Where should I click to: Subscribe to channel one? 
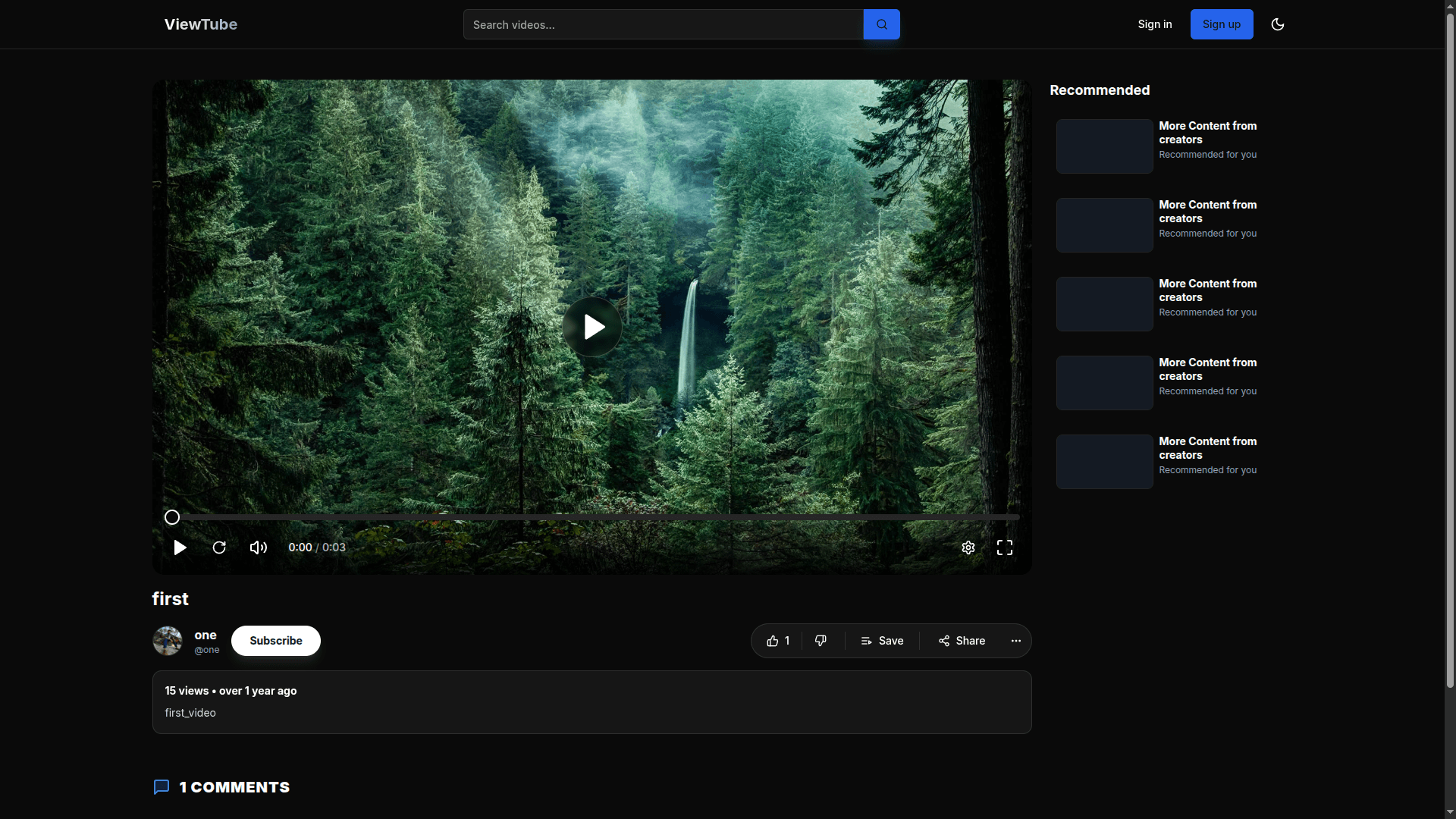(275, 641)
